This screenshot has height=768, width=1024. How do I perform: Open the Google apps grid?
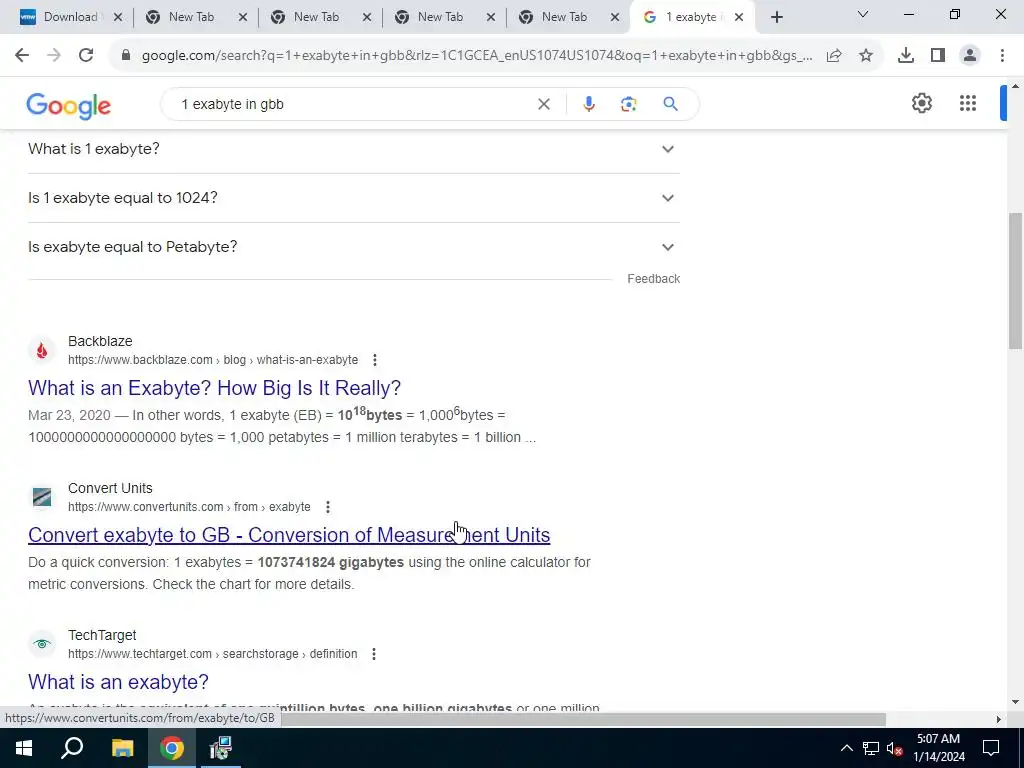pyautogui.click(x=968, y=103)
